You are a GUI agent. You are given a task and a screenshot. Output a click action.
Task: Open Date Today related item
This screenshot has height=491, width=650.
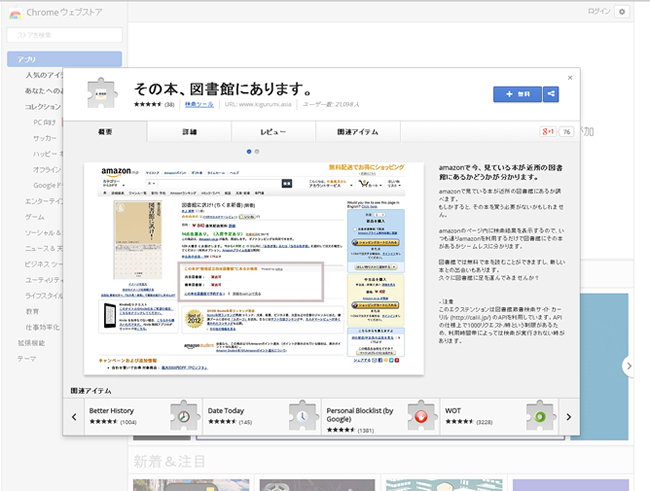pos(262,417)
